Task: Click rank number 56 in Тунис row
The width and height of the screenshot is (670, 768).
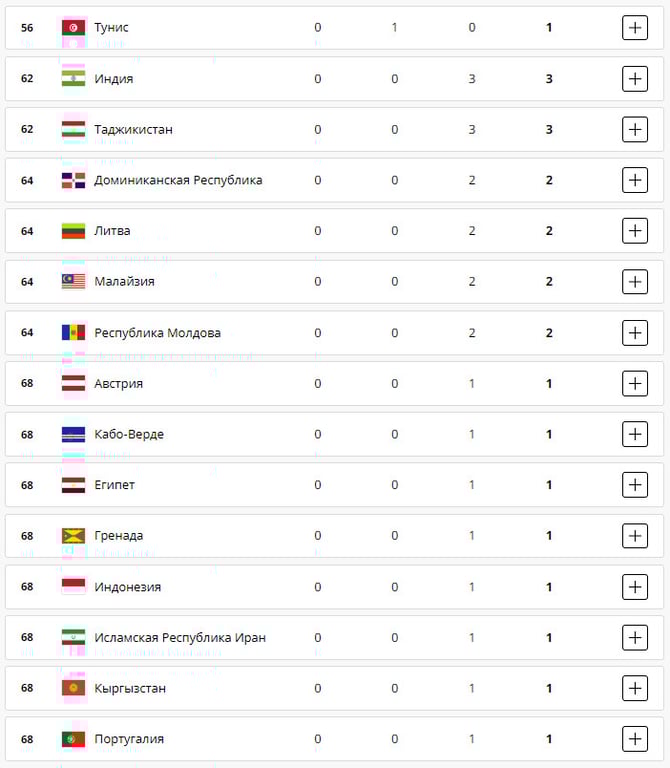Action: [x=27, y=28]
